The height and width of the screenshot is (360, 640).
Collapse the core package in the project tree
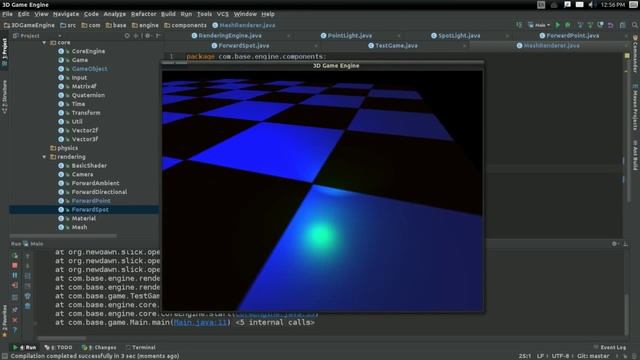44,42
